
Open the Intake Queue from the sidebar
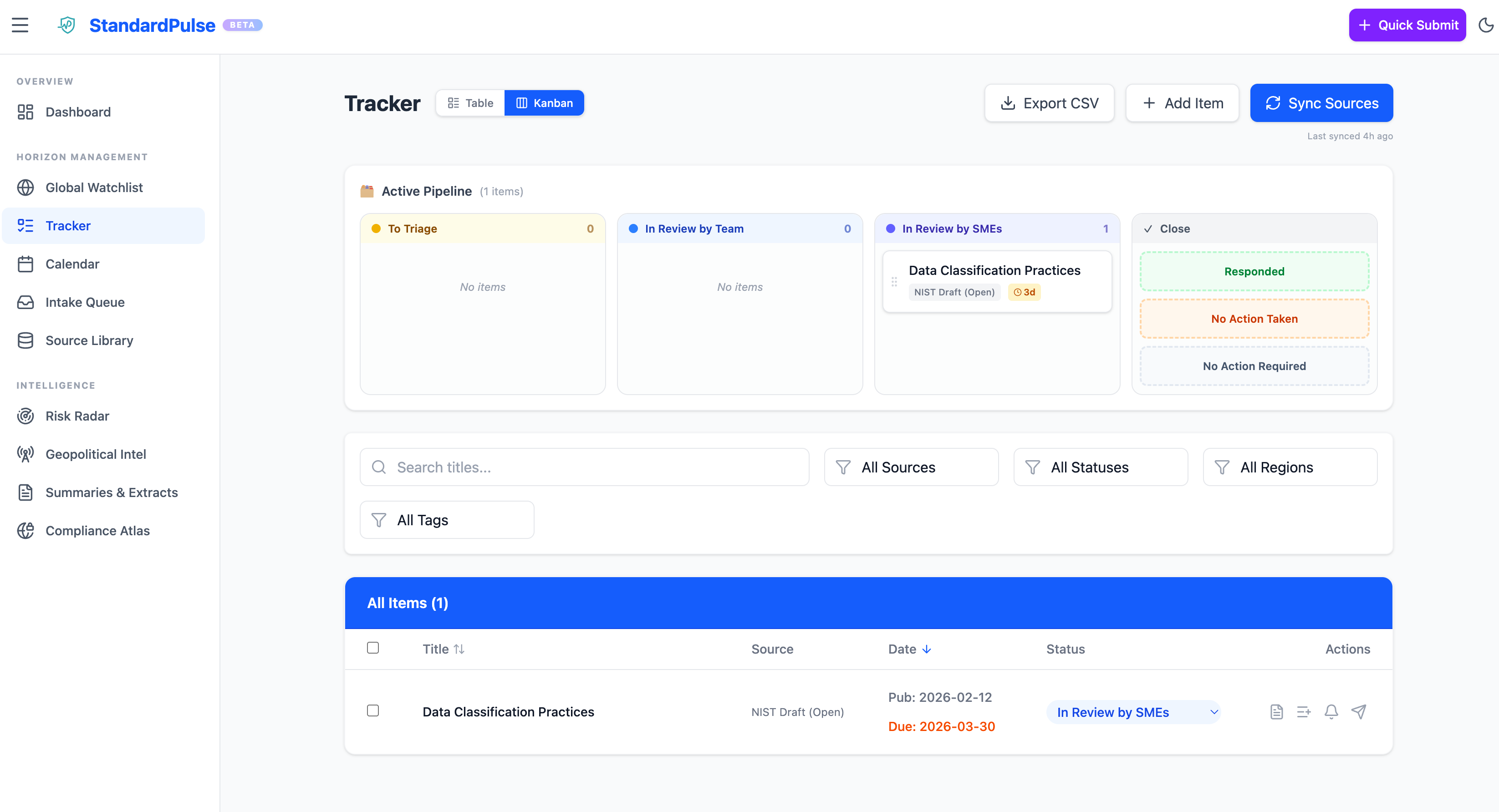tap(84, 302)
